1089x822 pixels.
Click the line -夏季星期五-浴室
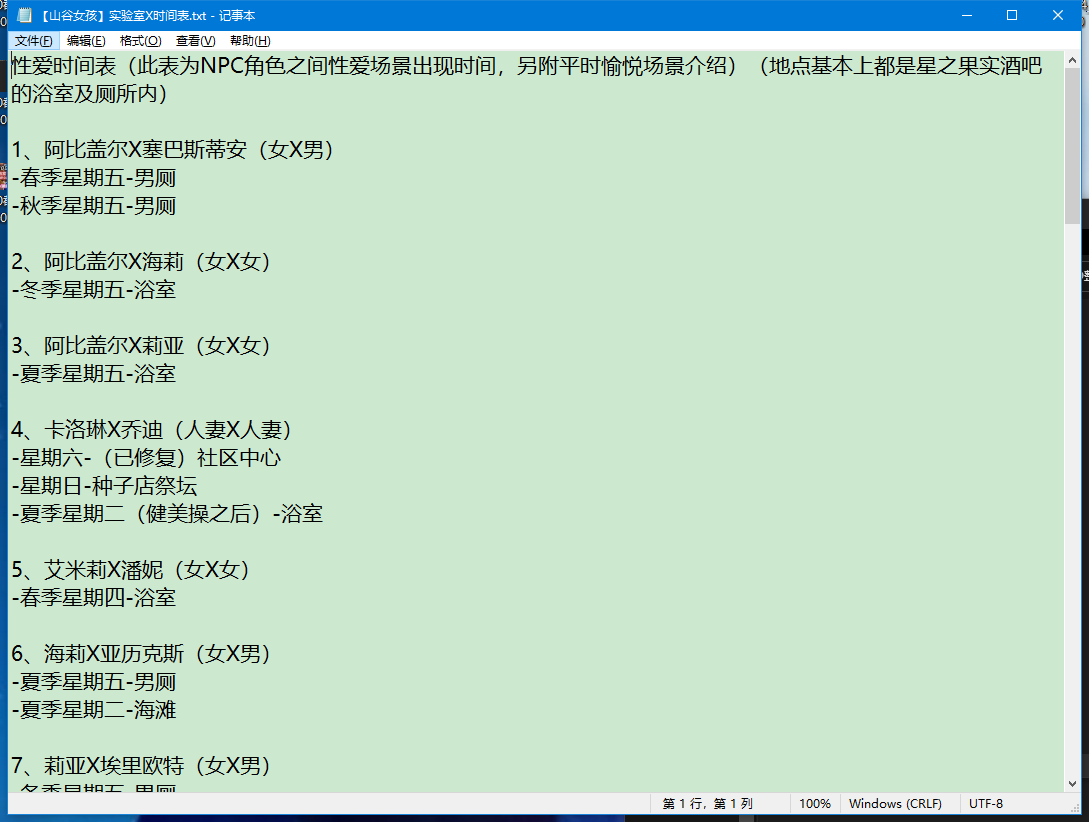pyautogui.click(x=94, y=374)
